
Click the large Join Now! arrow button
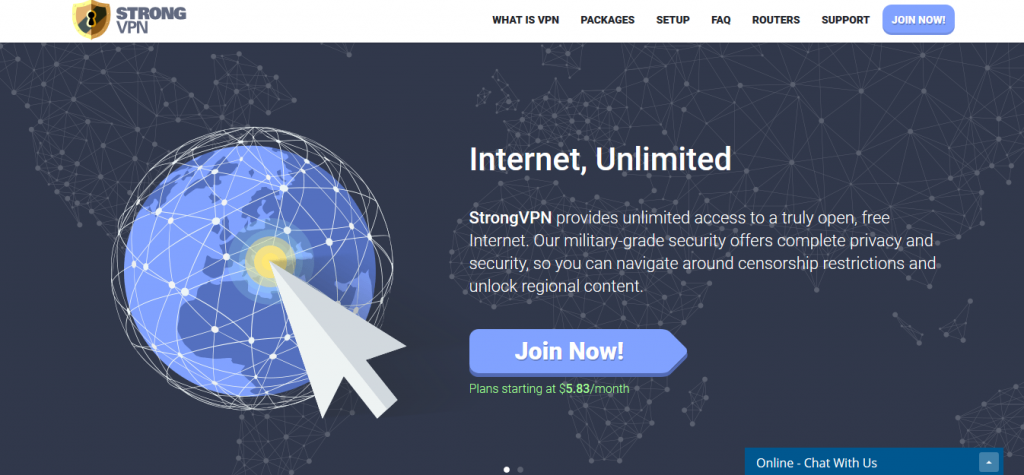pos(578,352)
